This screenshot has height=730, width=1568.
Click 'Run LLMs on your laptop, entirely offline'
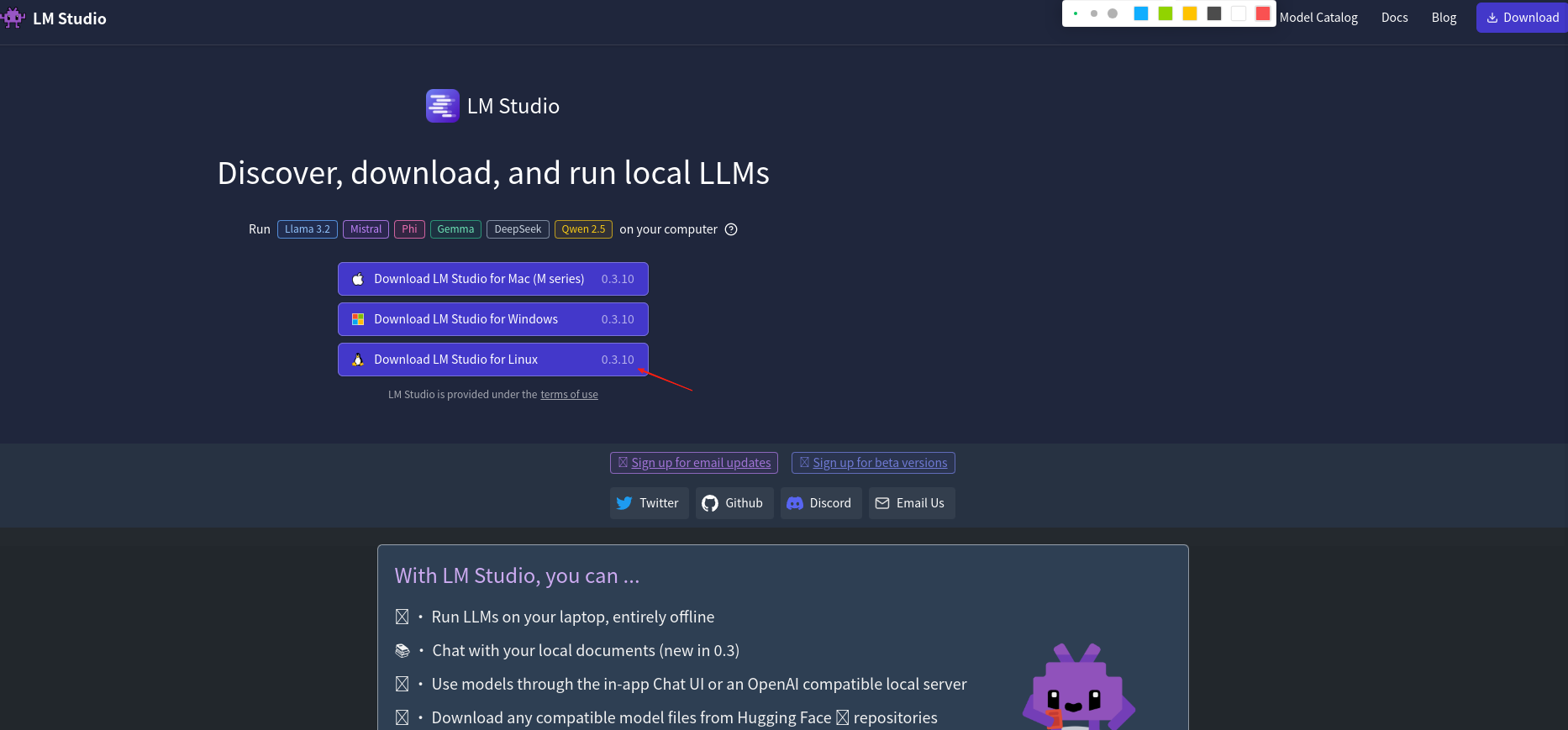coord(573,617)
